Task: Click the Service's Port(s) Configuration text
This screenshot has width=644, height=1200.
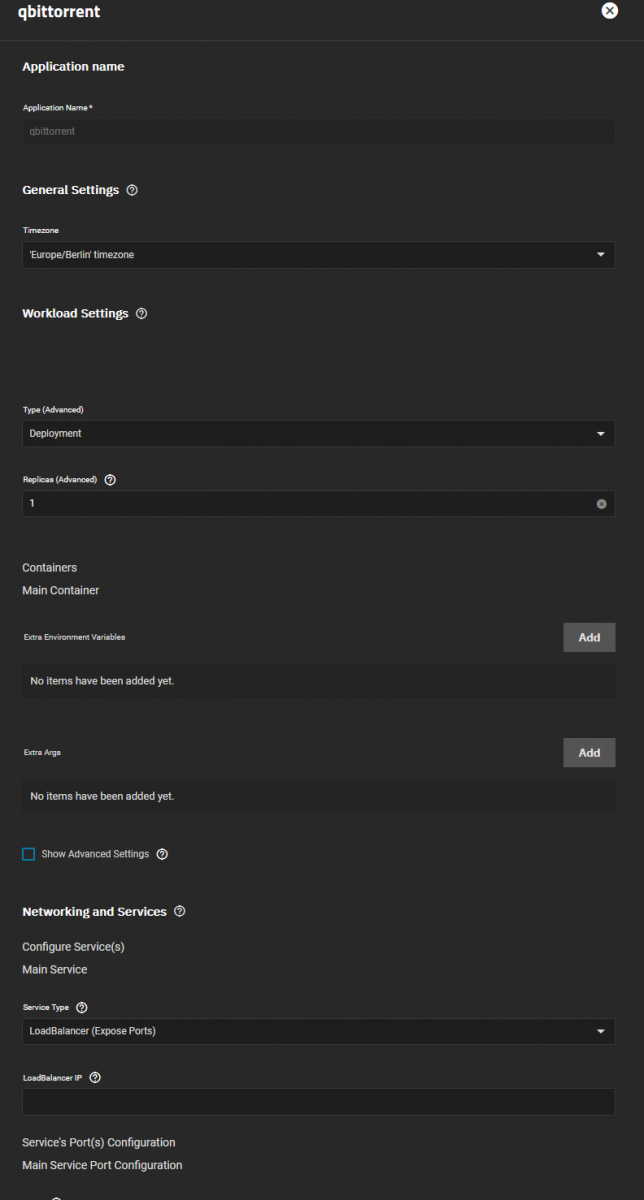Action: point(99,1142)
